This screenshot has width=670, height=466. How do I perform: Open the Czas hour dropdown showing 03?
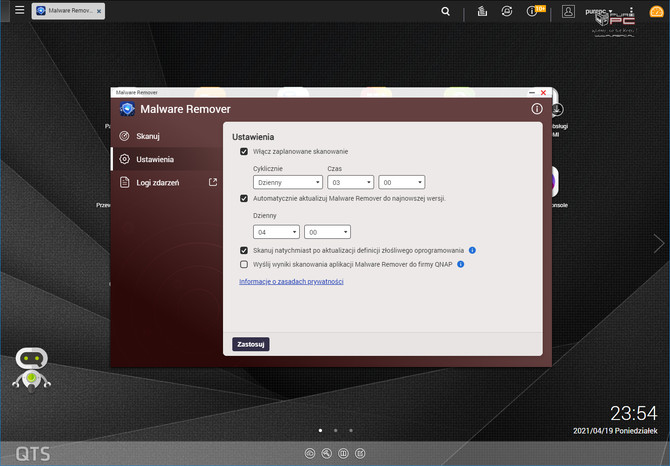pos(350,182)
